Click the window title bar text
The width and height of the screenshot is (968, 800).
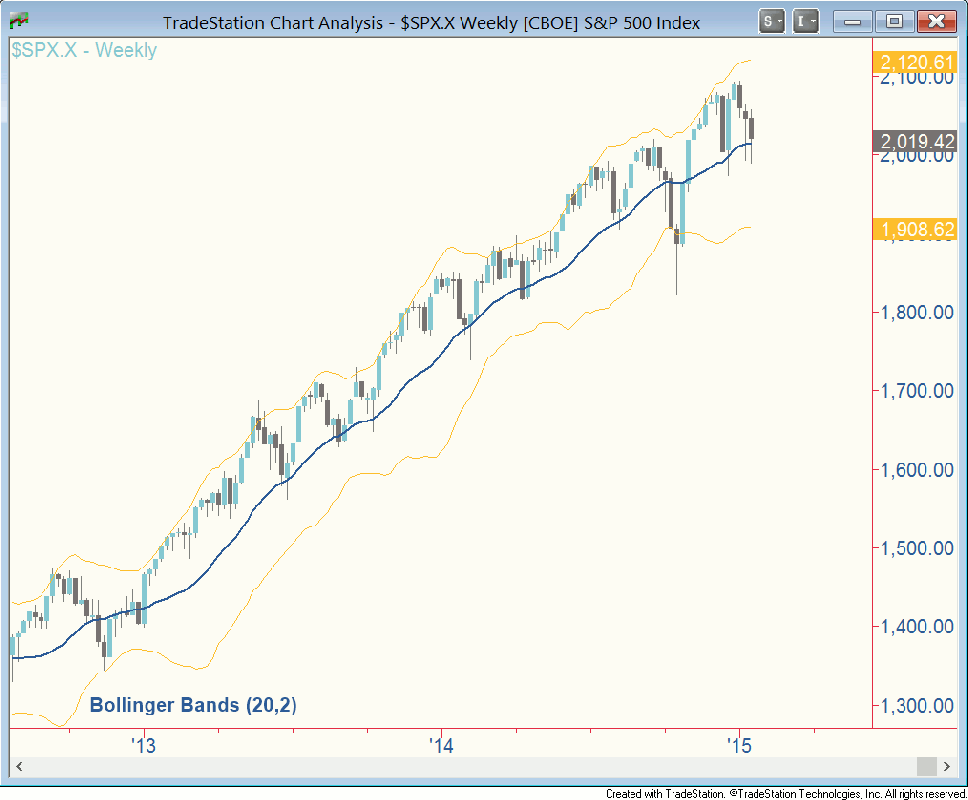[x=431, y=22]
